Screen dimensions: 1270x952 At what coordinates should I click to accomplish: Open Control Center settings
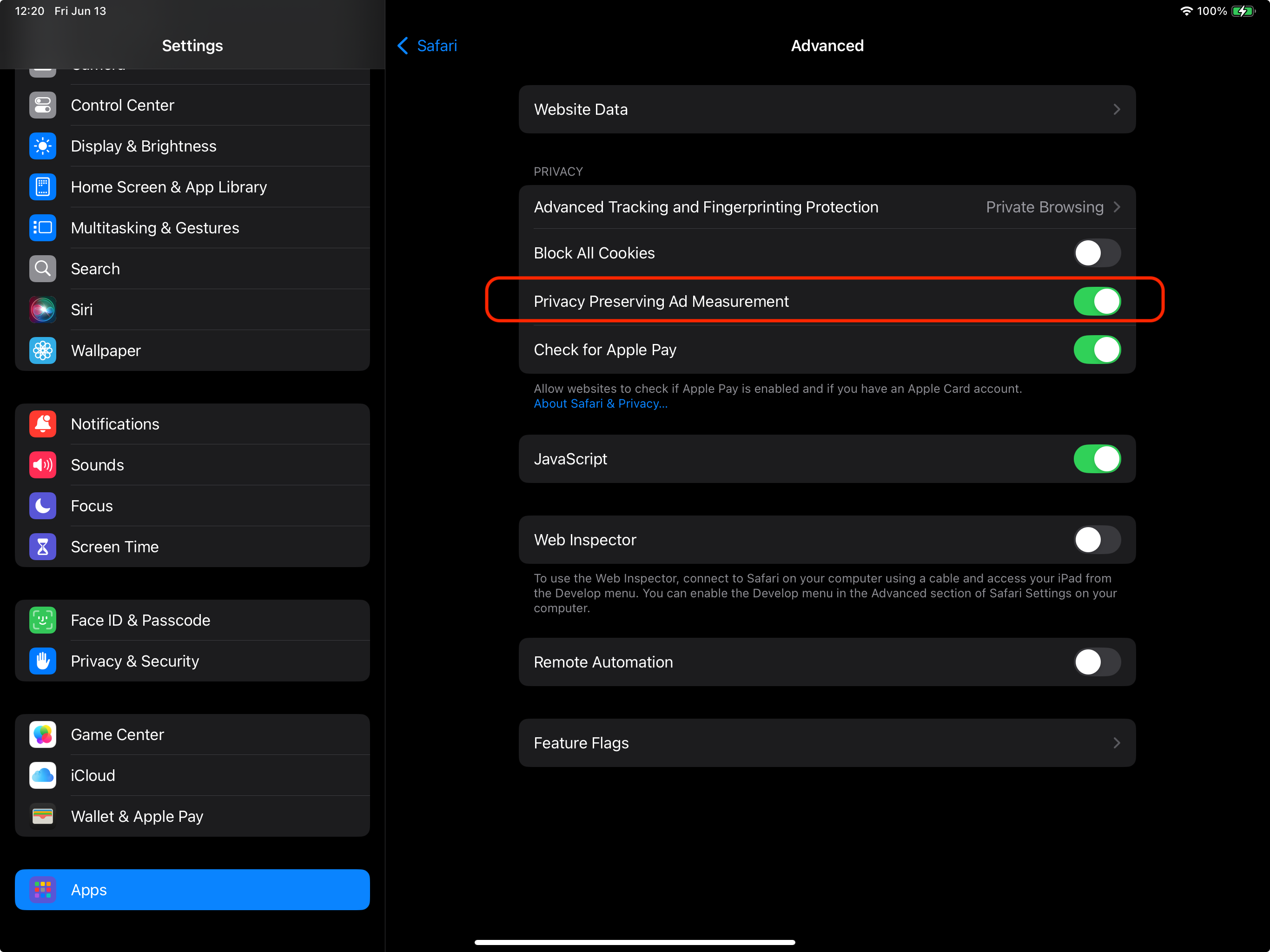(x=192, y=105)
